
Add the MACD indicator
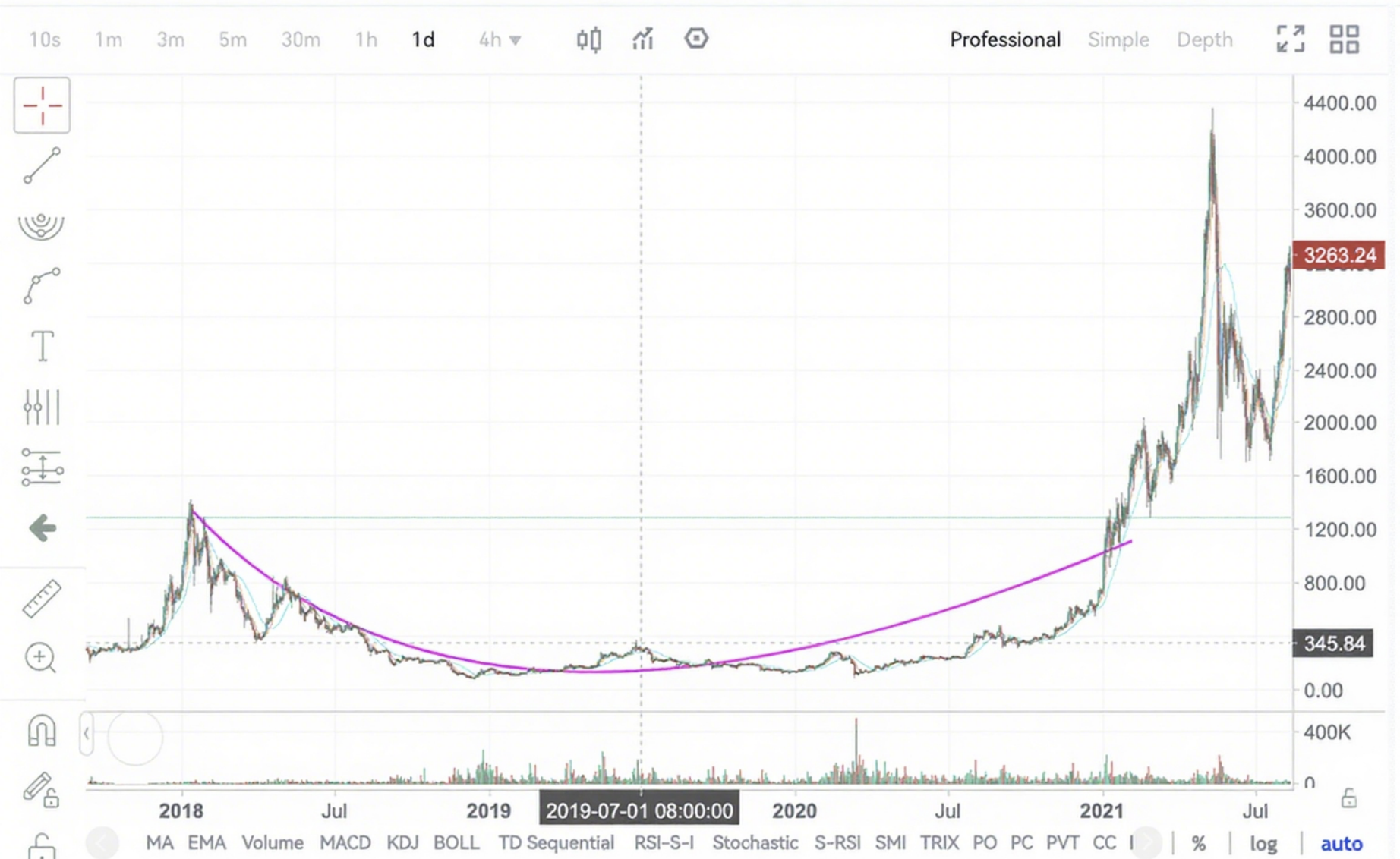(x=345, y=843)
